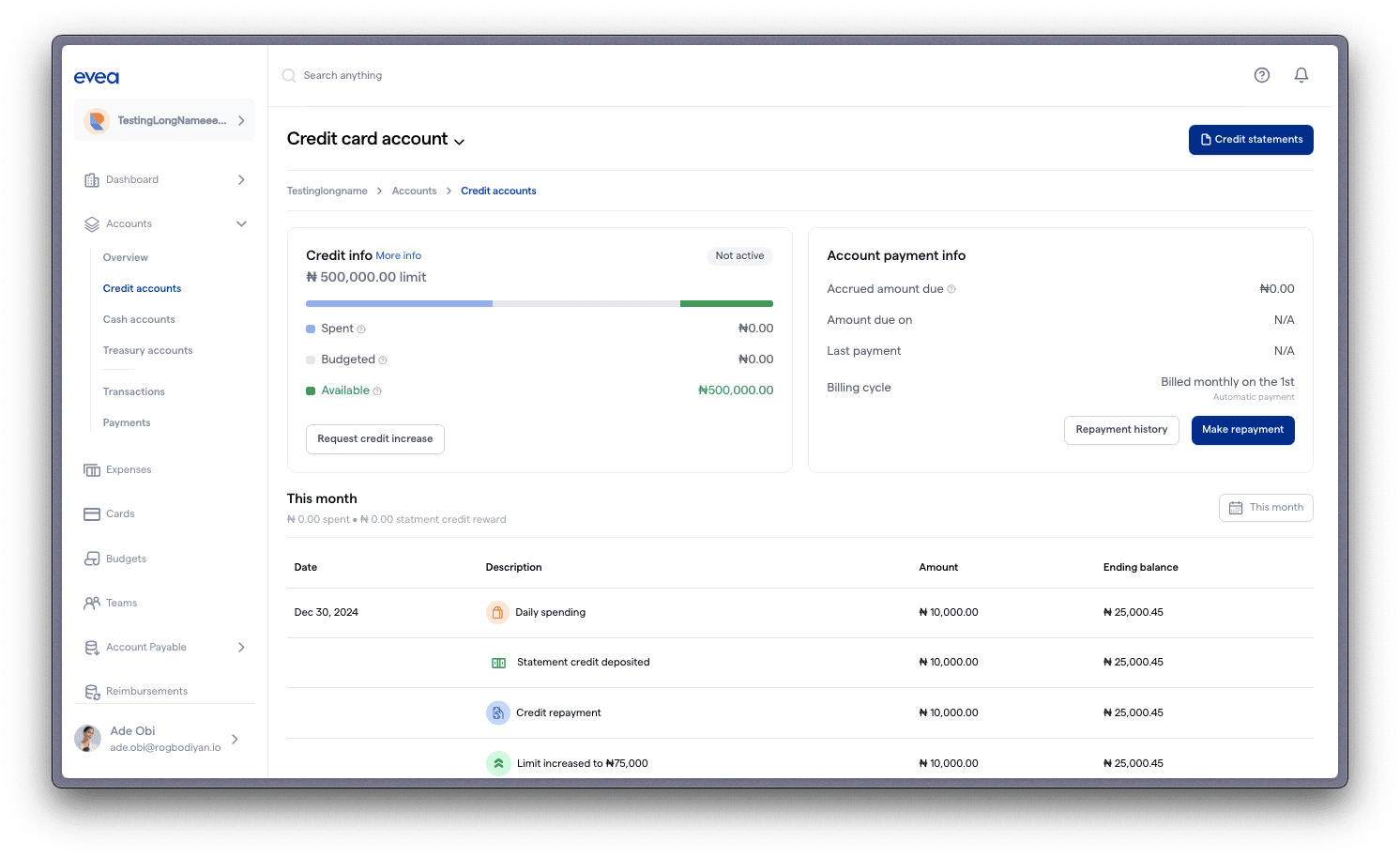Screen dimensions: 1400x857
Task: Select the Cards icon in sidebar
Action: 93,513
